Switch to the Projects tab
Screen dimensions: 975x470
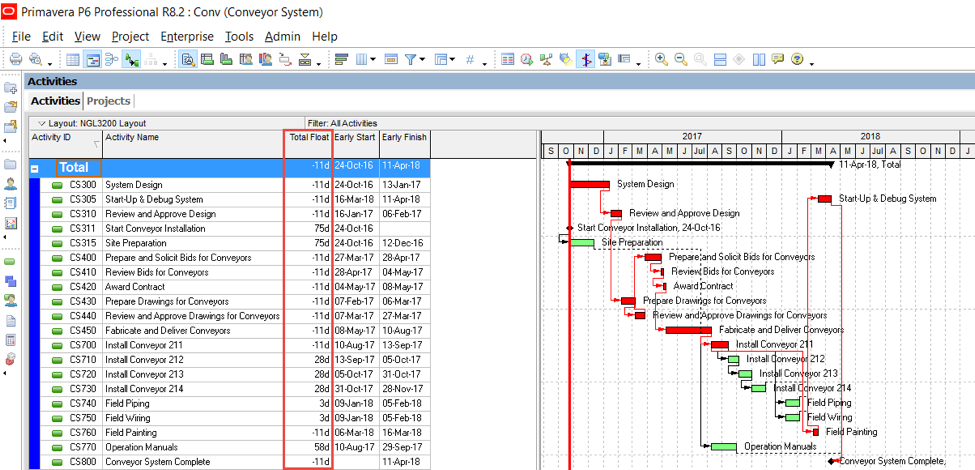109,101
